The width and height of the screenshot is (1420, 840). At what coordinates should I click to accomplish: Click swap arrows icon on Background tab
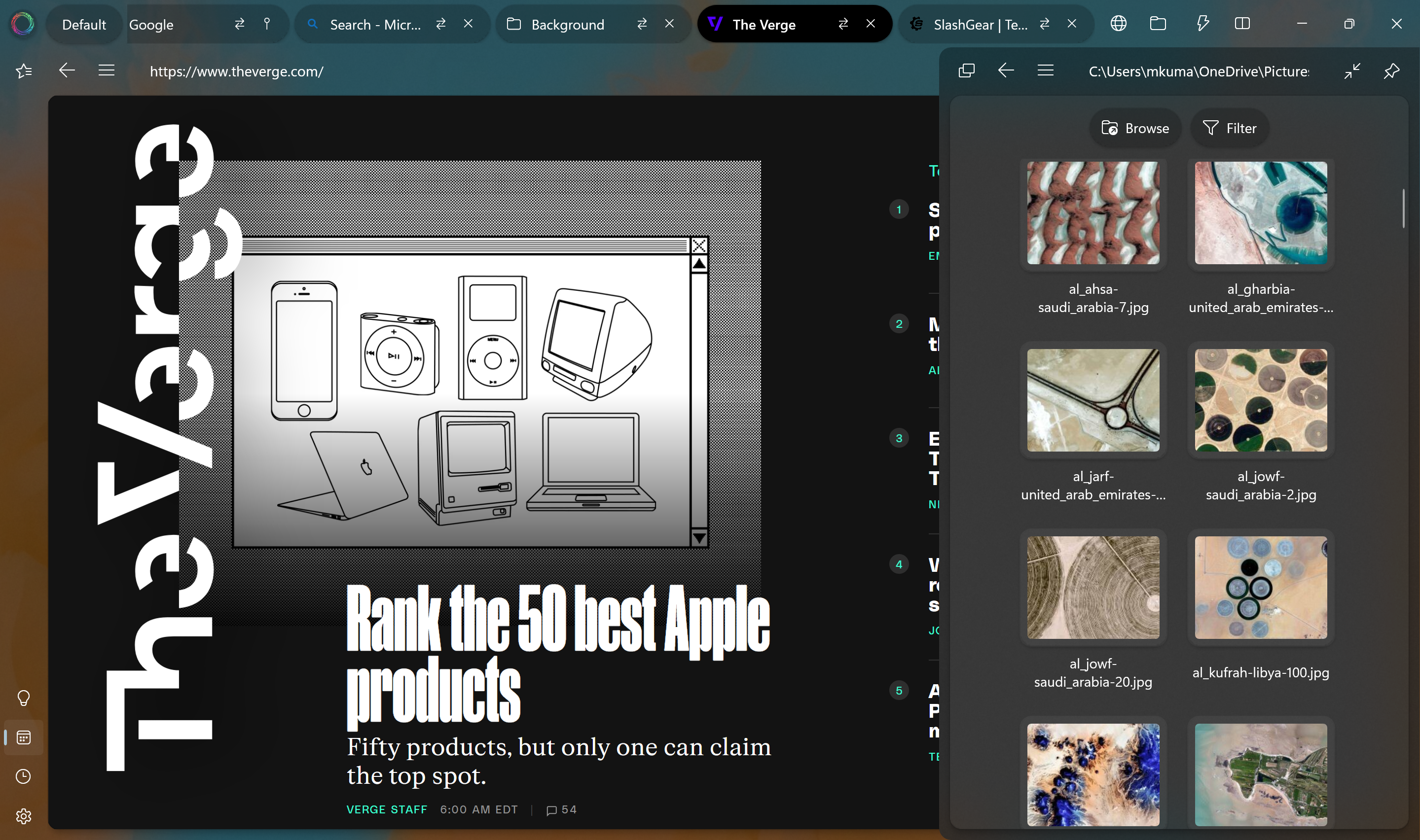coord(642,24)
